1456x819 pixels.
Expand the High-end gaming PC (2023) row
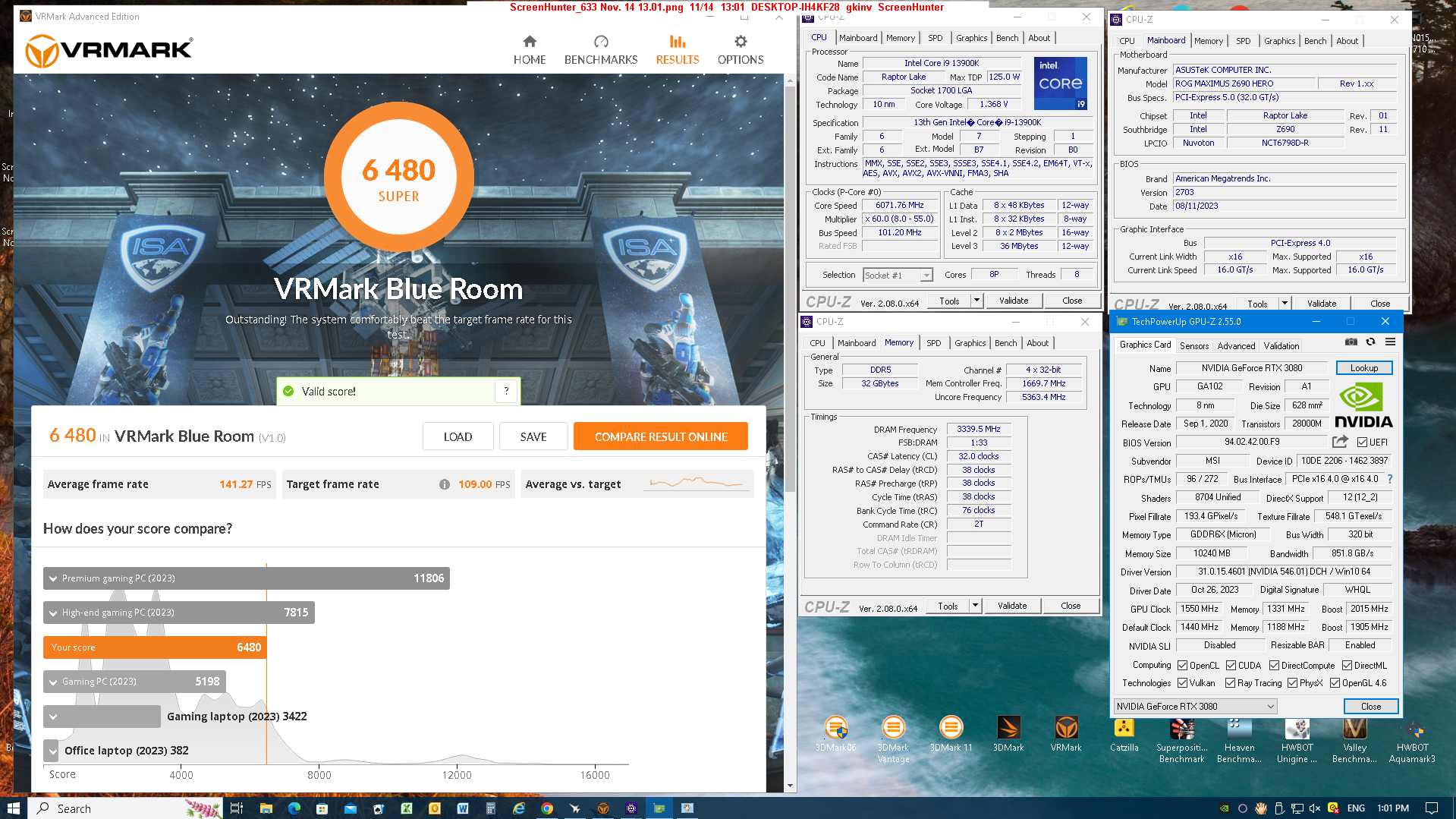[x=179, y=613]
